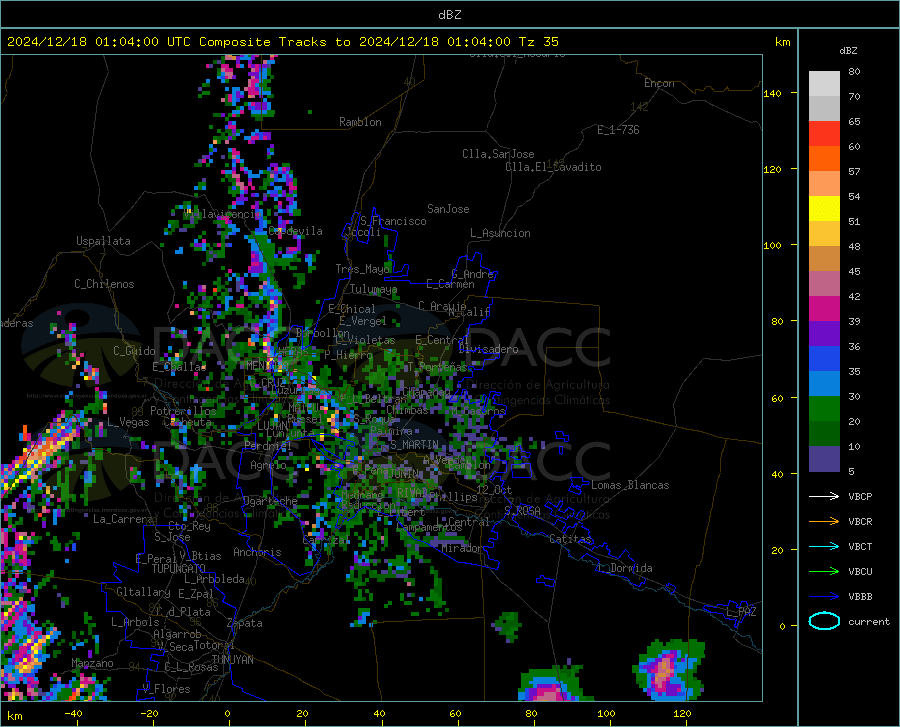Click the Clla.El_Cavadito map label
The image size is (900, 727).
click(553, 167)
